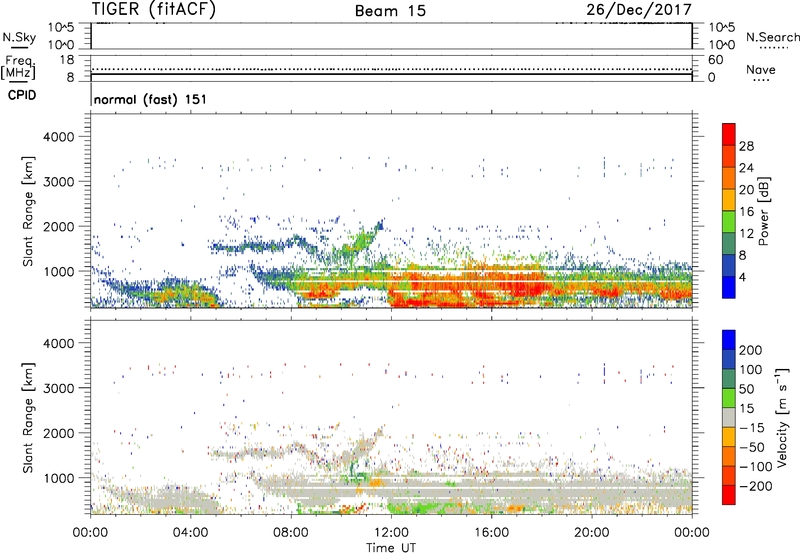Pick the bright blue bottom Power colorbar segment
800x554 pixels.
[729, 287]
